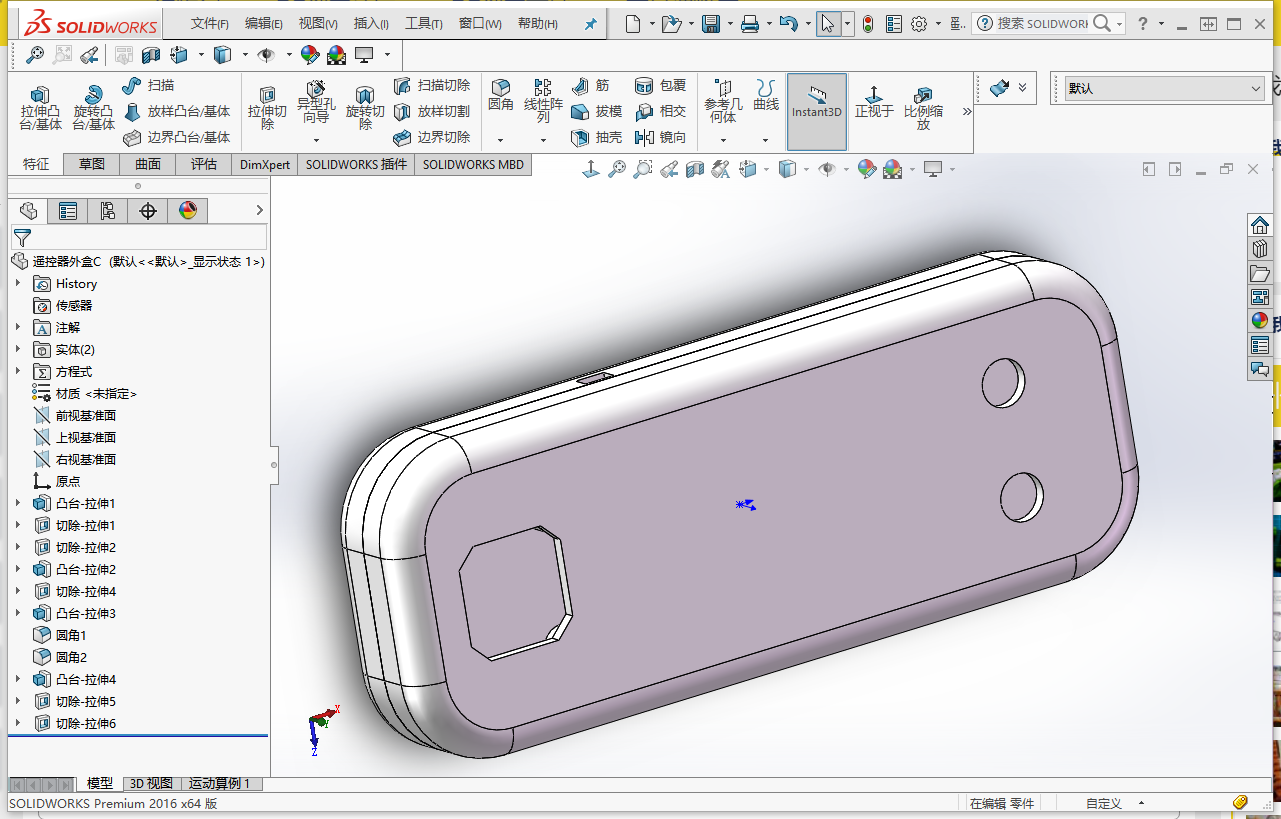Open the ConfigurationManager tab icon
This screenshot has height=819, width=1281.
click(x=108, y=210)
